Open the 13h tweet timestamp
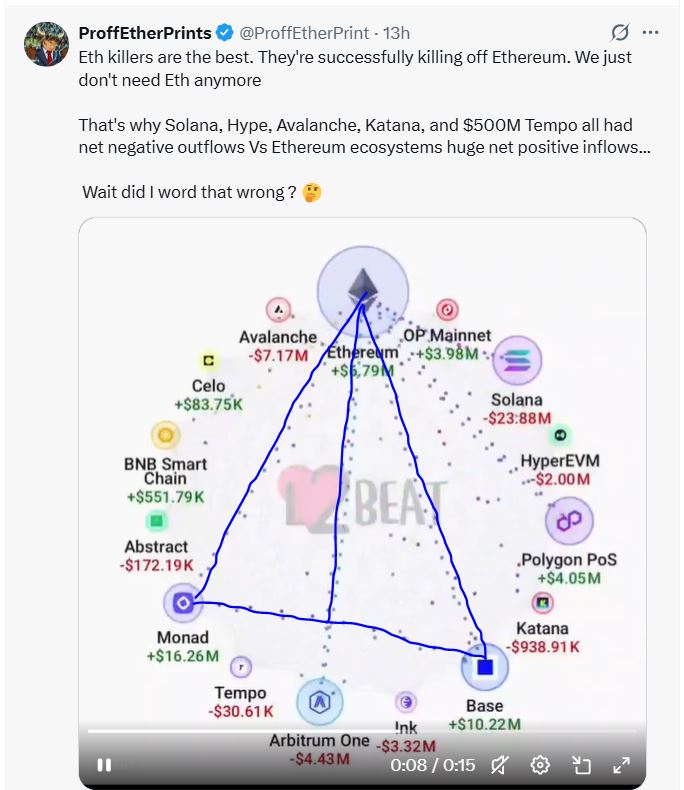The width and height of the screenshot is (684, 790). coord(396,33)
